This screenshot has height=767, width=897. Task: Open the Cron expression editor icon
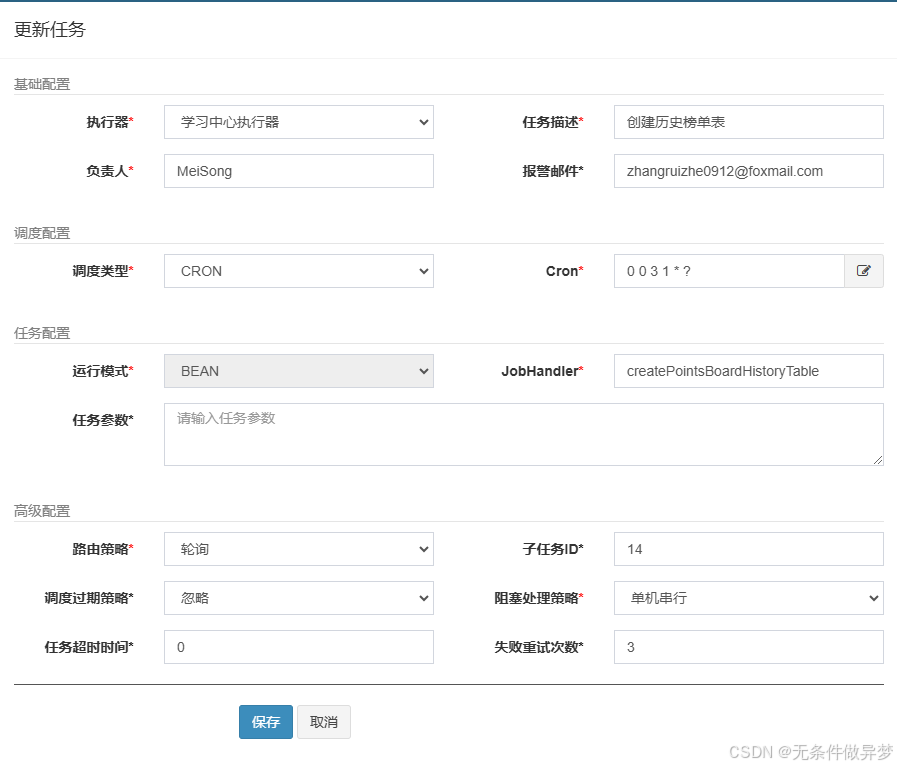click(x=864, y=271)
